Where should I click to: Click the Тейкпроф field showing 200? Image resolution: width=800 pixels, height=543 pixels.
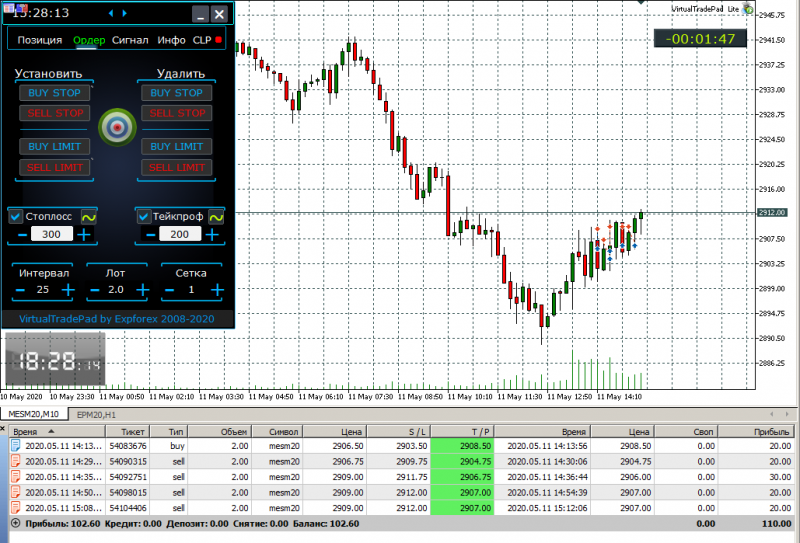click(x=180, y=234)
